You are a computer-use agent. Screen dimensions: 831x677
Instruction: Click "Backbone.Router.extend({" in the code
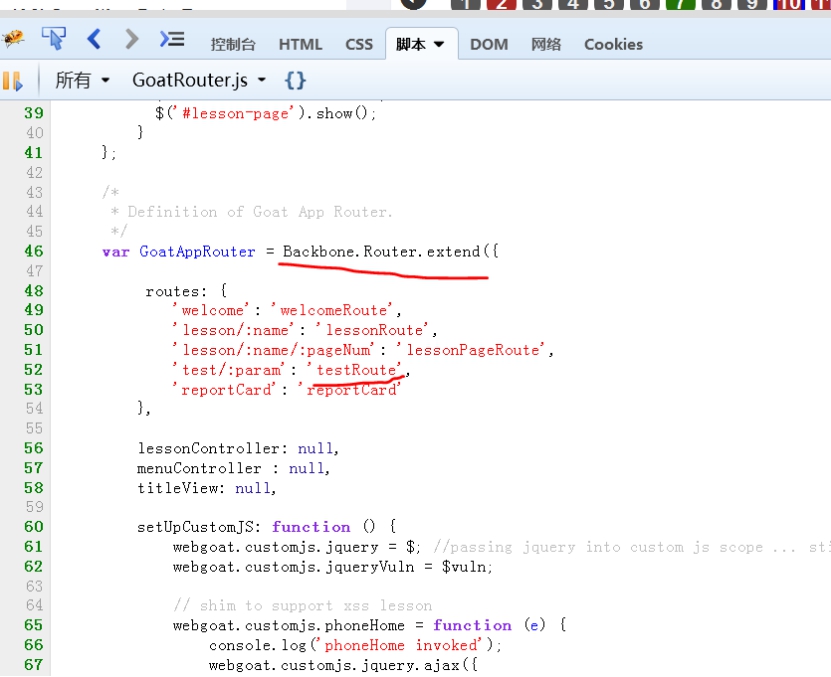(x=391, y=251)
